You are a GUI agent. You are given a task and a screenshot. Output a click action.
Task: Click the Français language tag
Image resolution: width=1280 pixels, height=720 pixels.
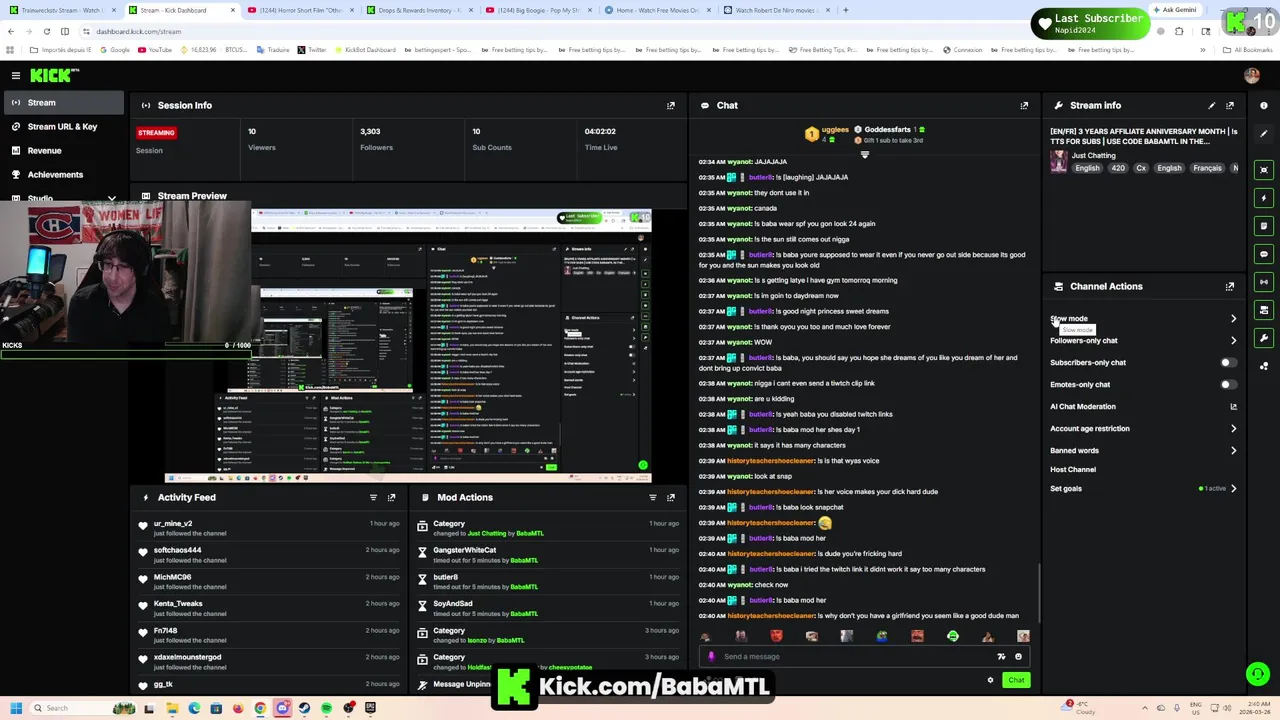(x=1207, y=168)
